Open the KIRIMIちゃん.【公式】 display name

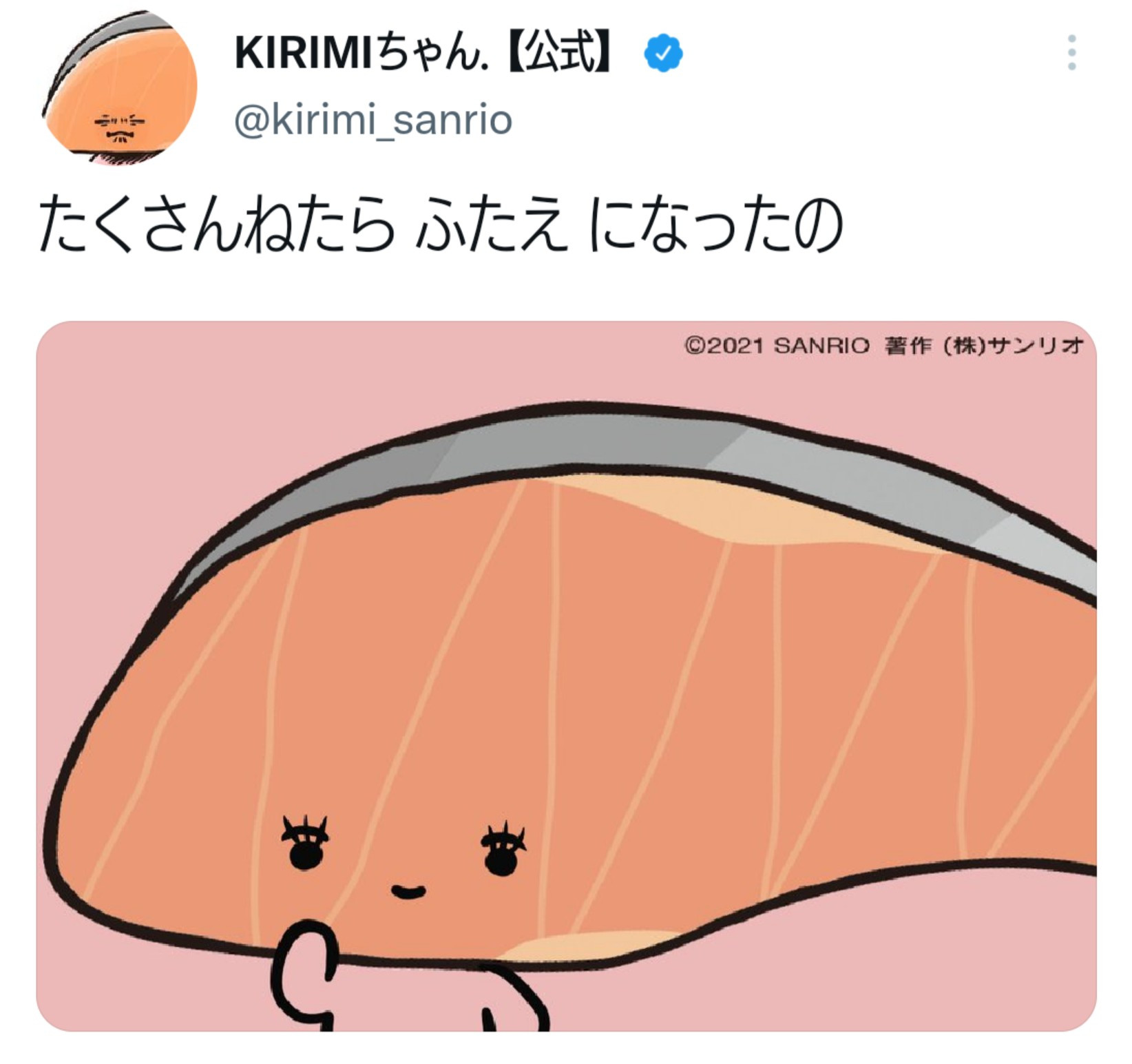(x=423, y=54)
